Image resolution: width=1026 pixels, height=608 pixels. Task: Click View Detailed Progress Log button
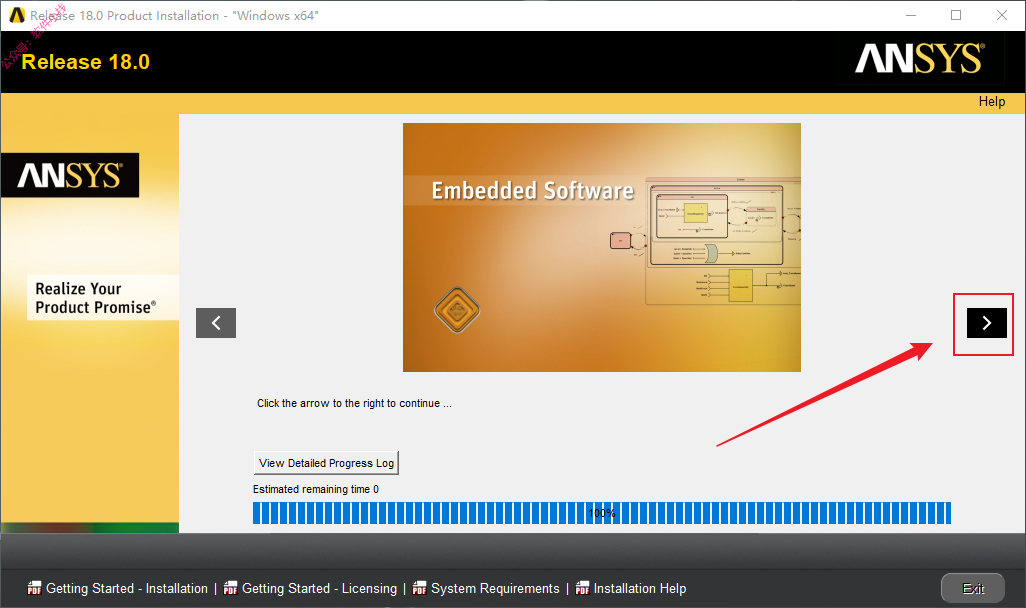[x=327, y=463]
